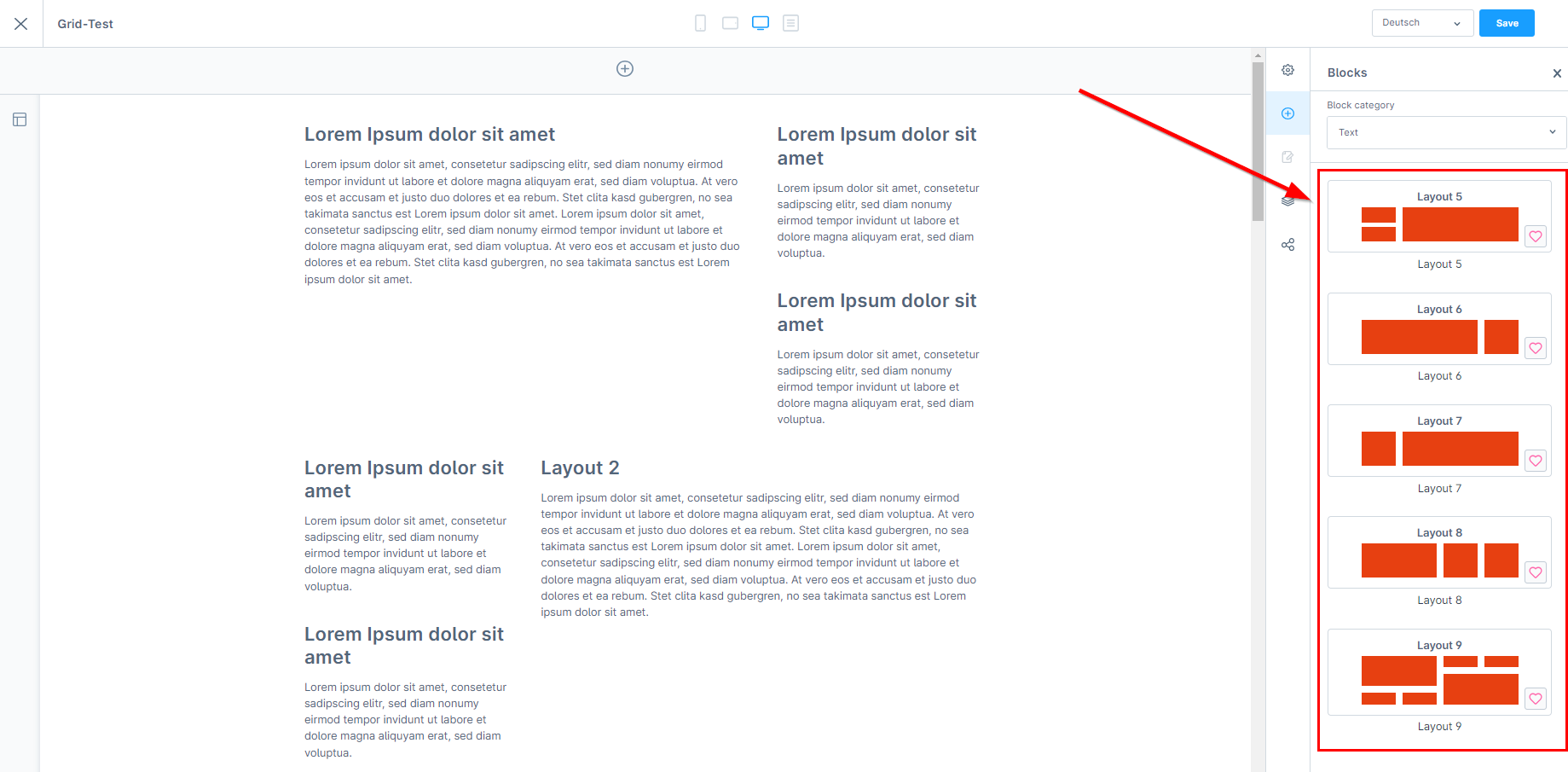Favorite the Layout 5 block
The height and width of the screenshot is (772, 1568).
(1536, 236)
